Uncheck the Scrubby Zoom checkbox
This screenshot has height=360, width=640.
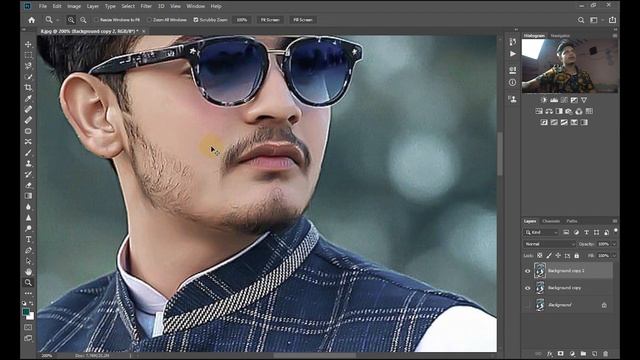[196, 20]
